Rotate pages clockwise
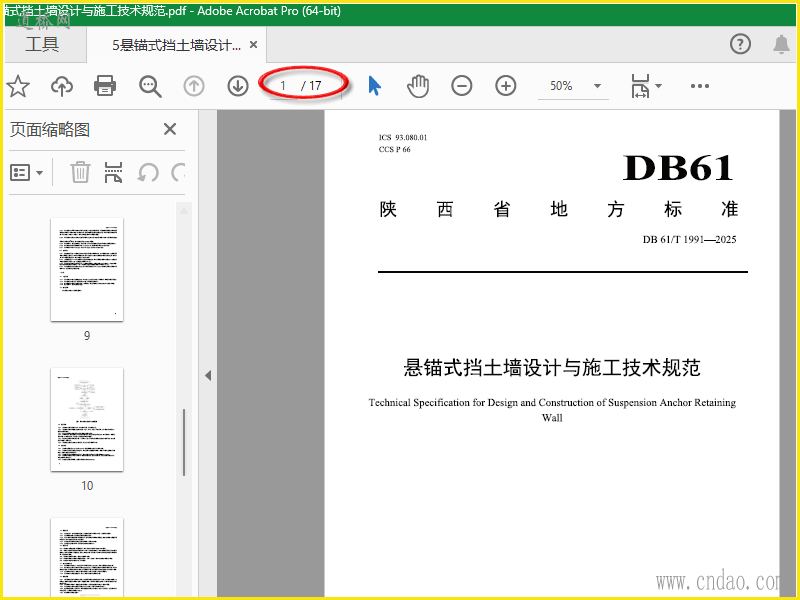The image size is (800, 600). point(178,173)
